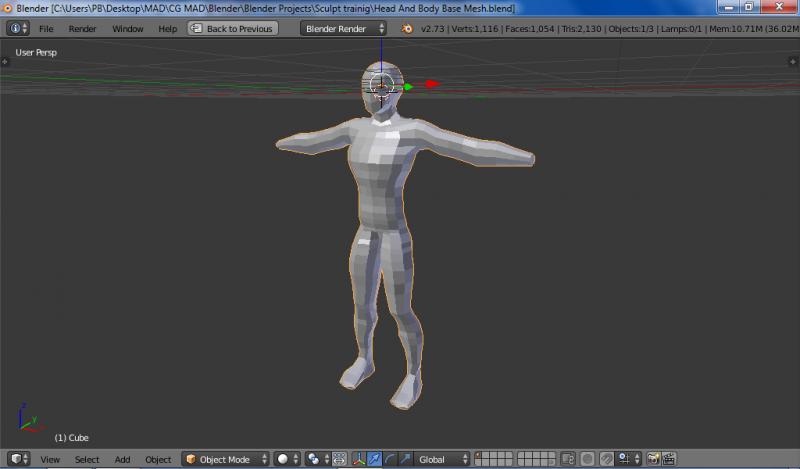Select the scale manipulator icon
Screen dimensions: 800x469
(406, 459)
